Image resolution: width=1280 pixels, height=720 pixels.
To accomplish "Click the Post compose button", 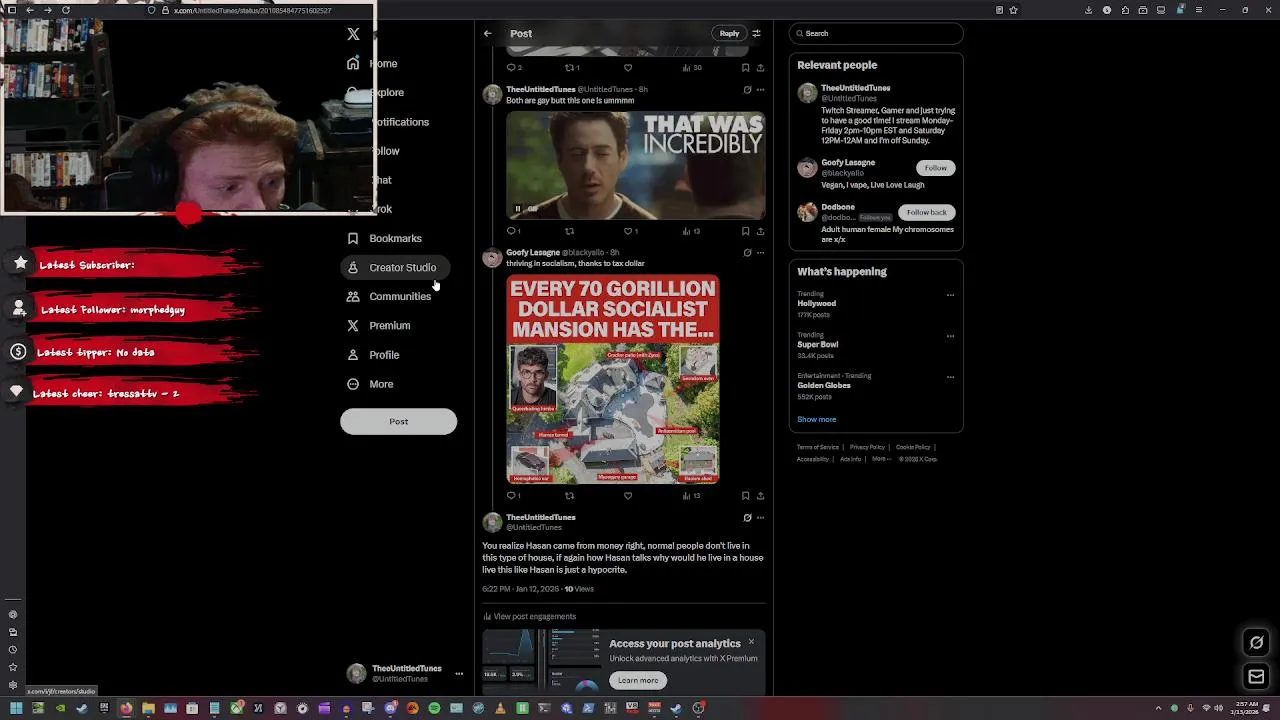I will tap(398, 421).
